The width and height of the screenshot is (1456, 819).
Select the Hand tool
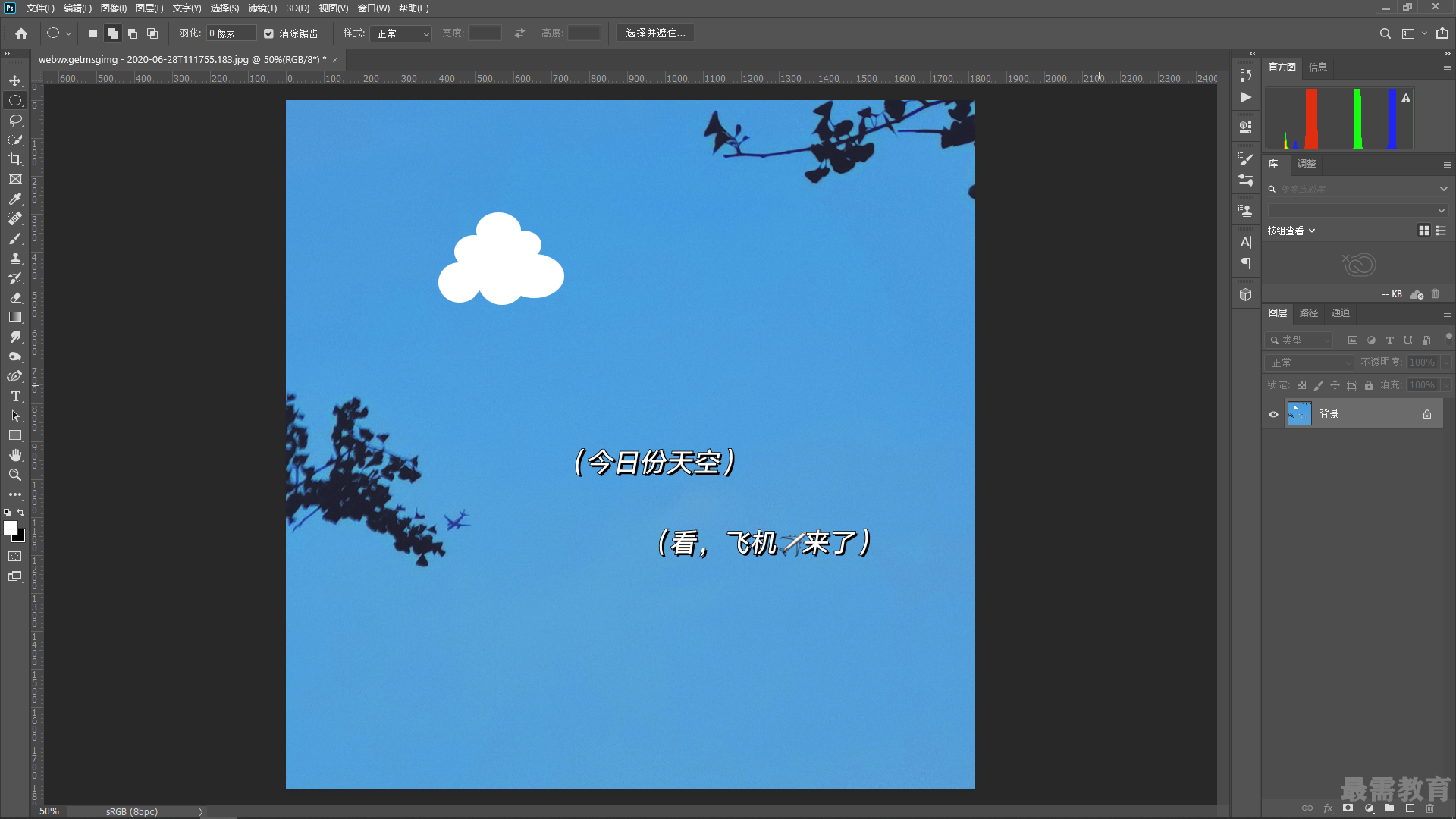(15, 455)
